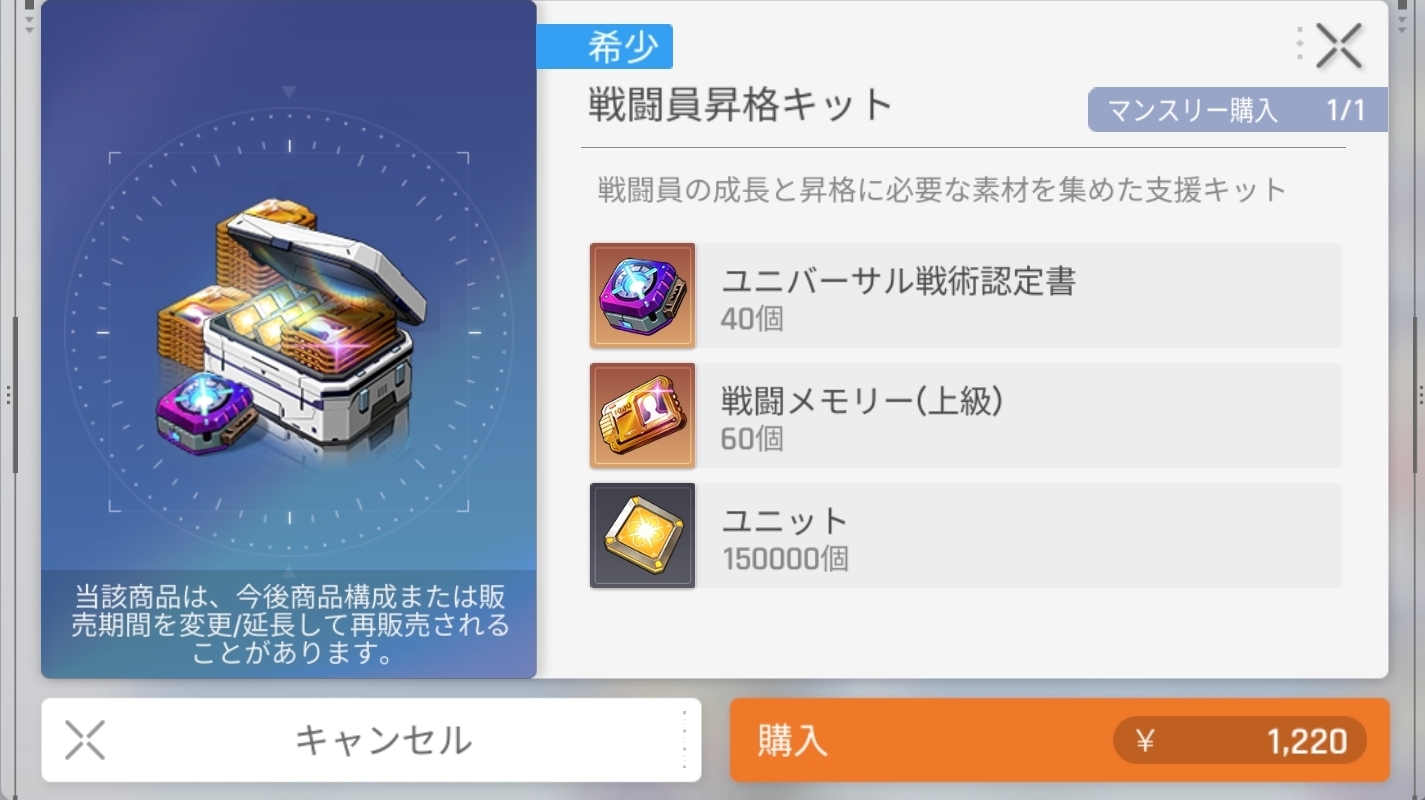This screenshot has width=1425, height=800.
Task: Click the Universal Tactical Certificate item icon
Action: 642,296
